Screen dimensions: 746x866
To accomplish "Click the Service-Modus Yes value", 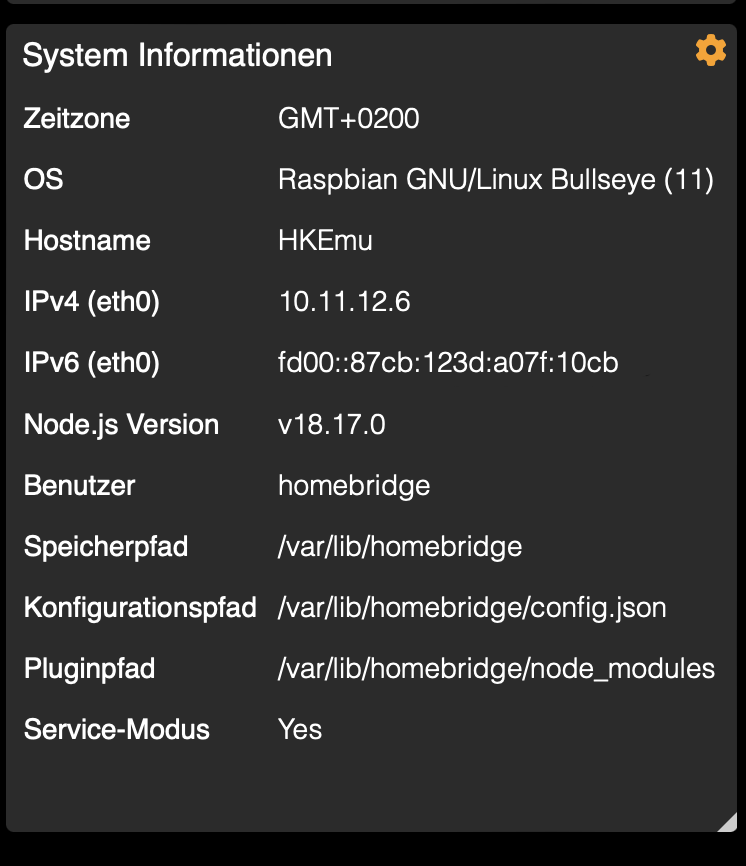I will (x=300, y=729).
